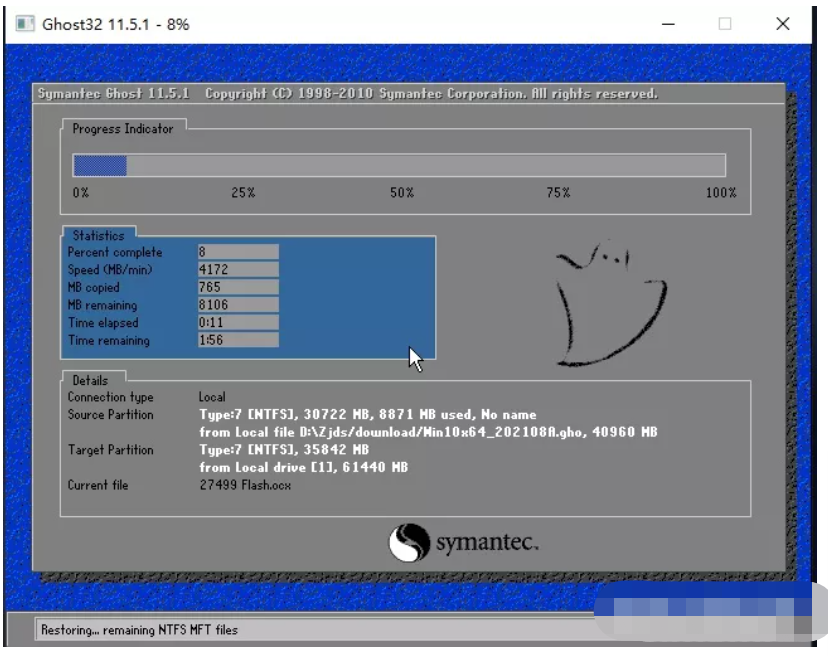Click the Percent complete value field
The width and height of the screenshot is (828, 656).
coord(238,252)
